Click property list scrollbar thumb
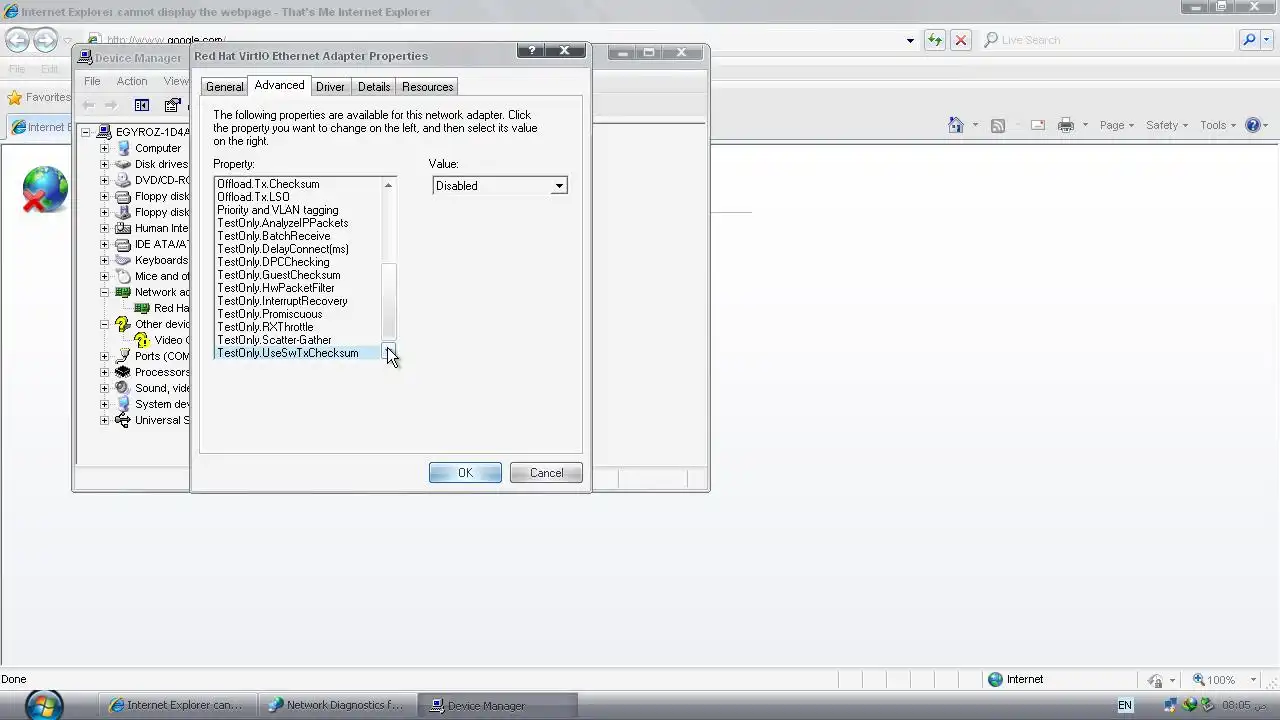The width and height of the screenshot is (1280, 720). coord(389,301)
